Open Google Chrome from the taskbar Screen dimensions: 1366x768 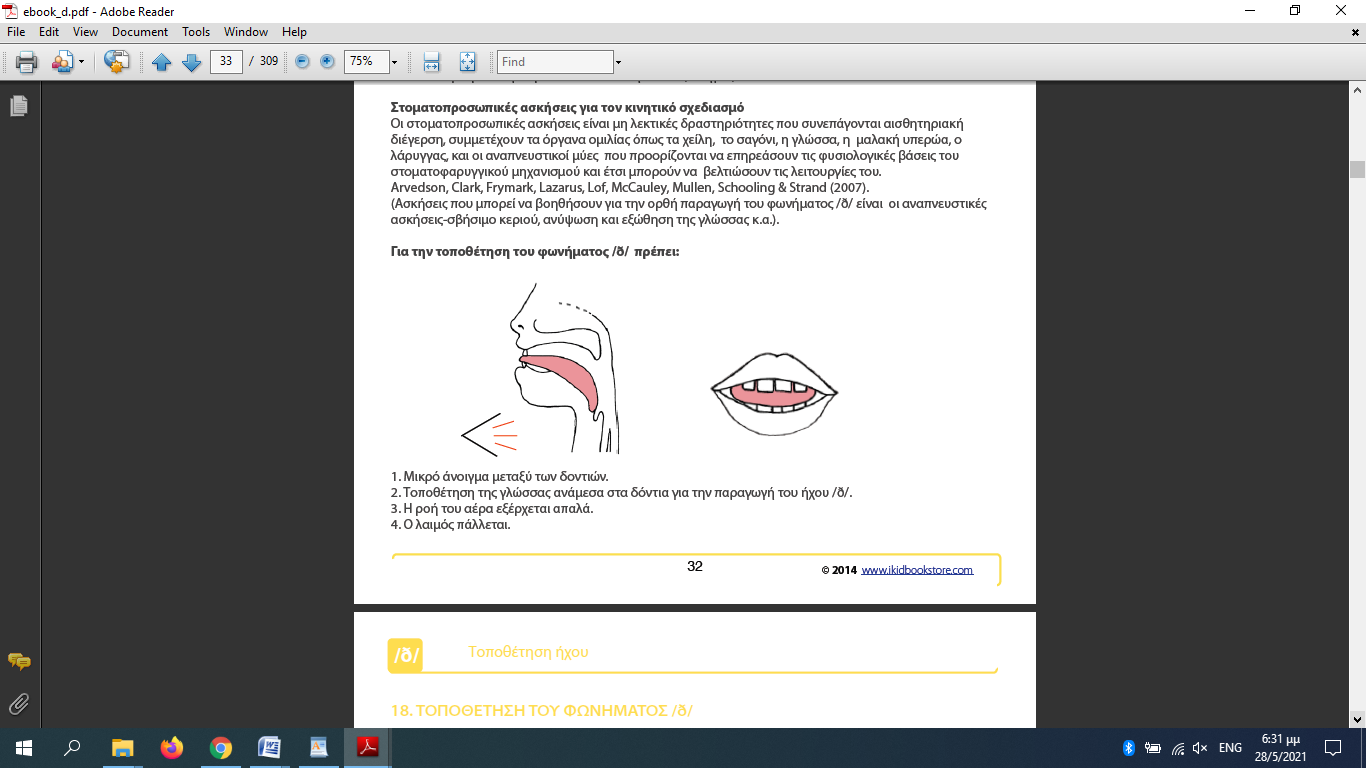(221, 747)
